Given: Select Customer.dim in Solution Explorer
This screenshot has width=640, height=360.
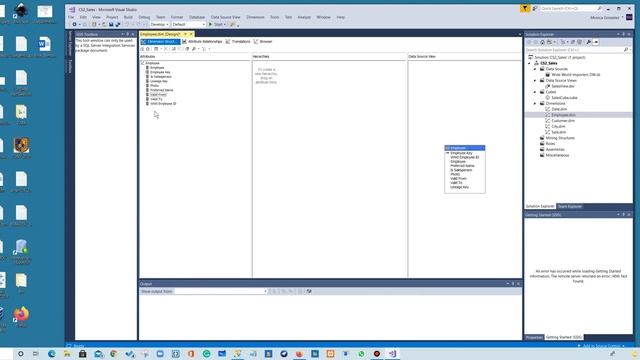Looking at the screenshot, I should (560, 120).
